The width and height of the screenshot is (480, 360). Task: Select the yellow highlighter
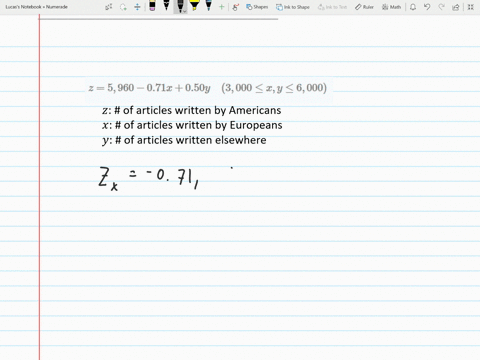[x=194, y=6]
